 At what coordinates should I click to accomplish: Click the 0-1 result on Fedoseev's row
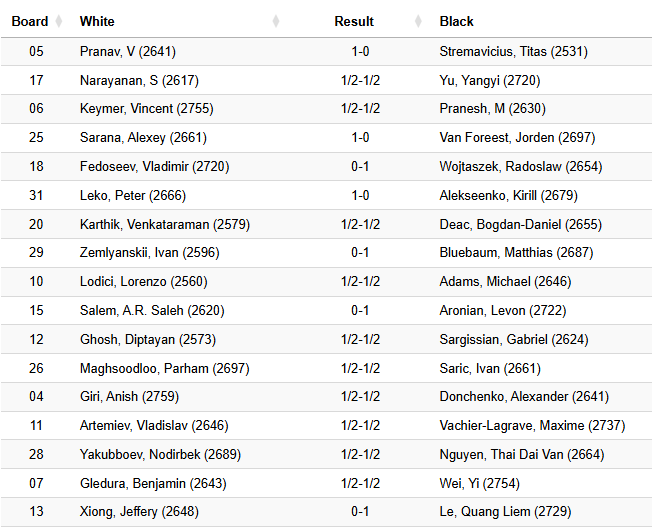pos(360,167)
